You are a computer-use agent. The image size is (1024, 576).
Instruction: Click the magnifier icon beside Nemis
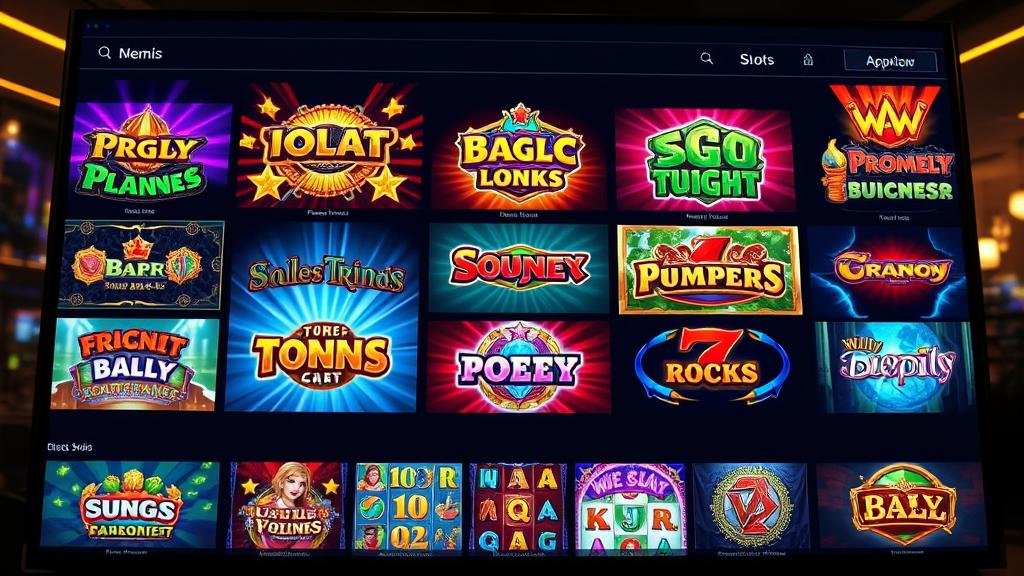104,53
